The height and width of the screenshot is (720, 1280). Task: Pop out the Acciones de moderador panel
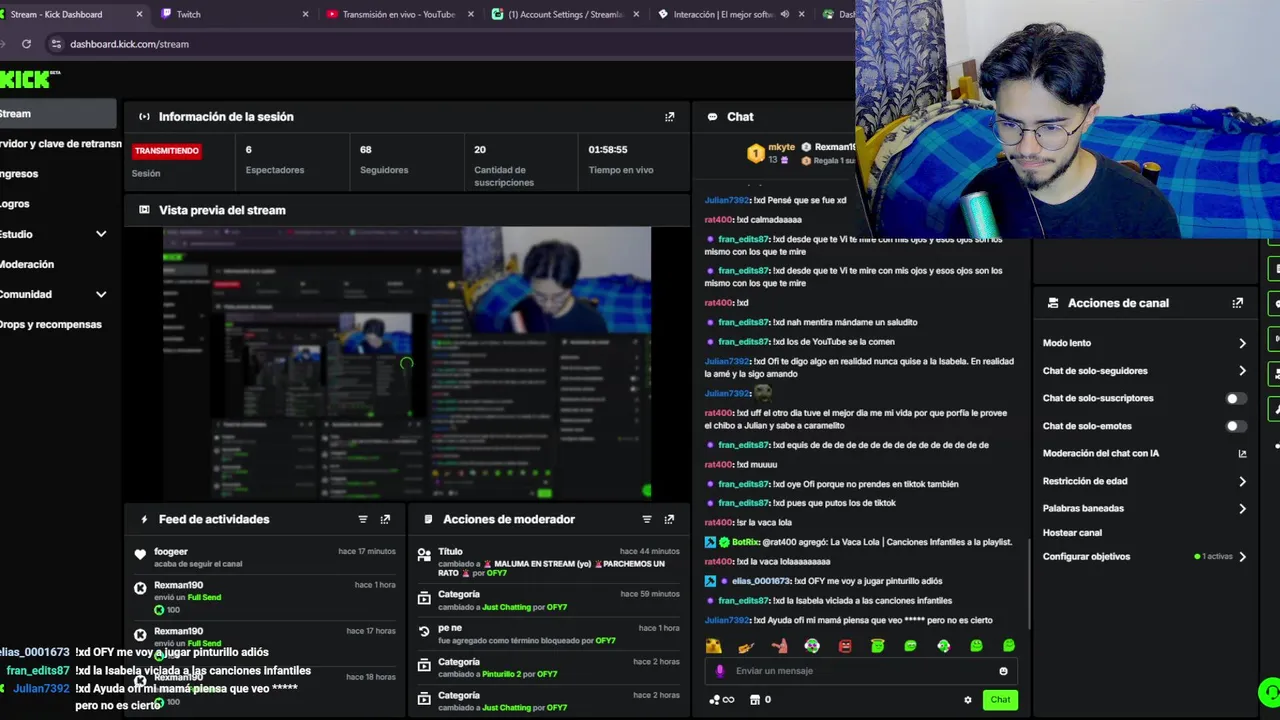(669, 519)
